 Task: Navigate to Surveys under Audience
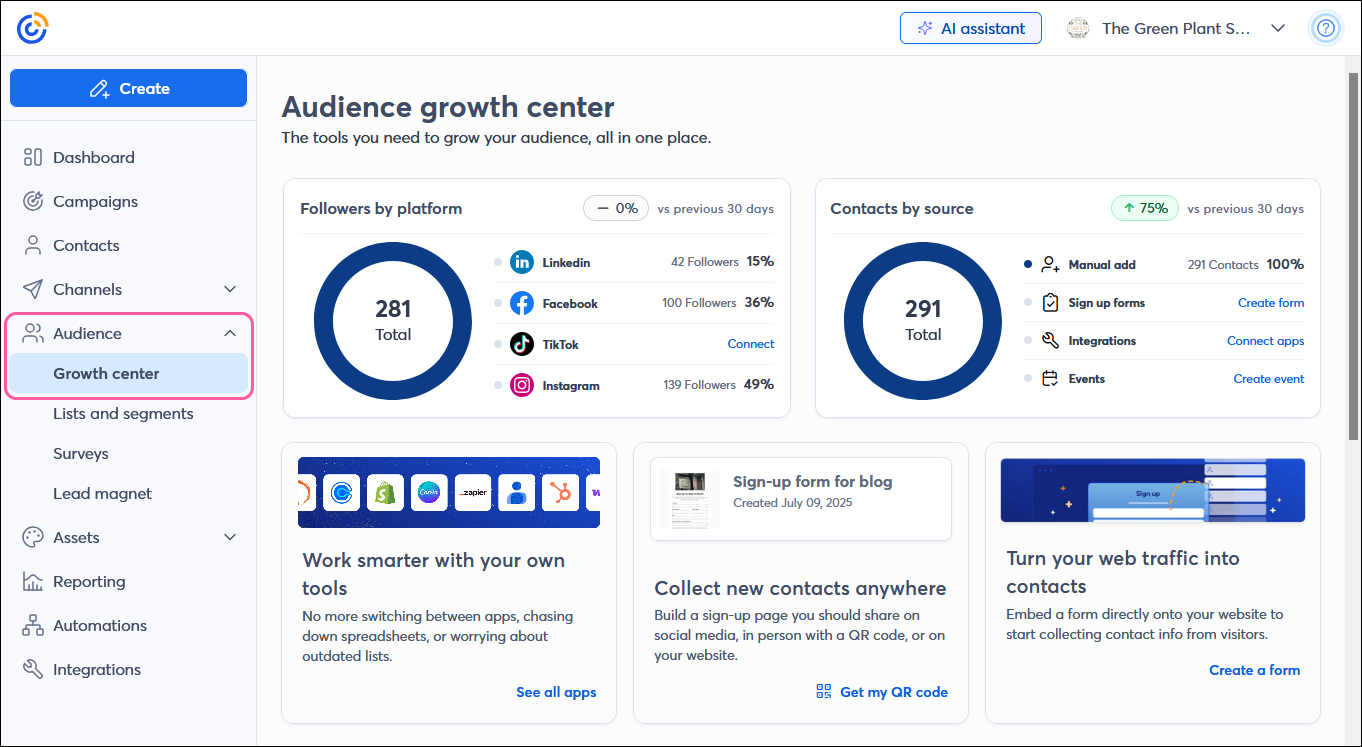(x=80, y=453)
